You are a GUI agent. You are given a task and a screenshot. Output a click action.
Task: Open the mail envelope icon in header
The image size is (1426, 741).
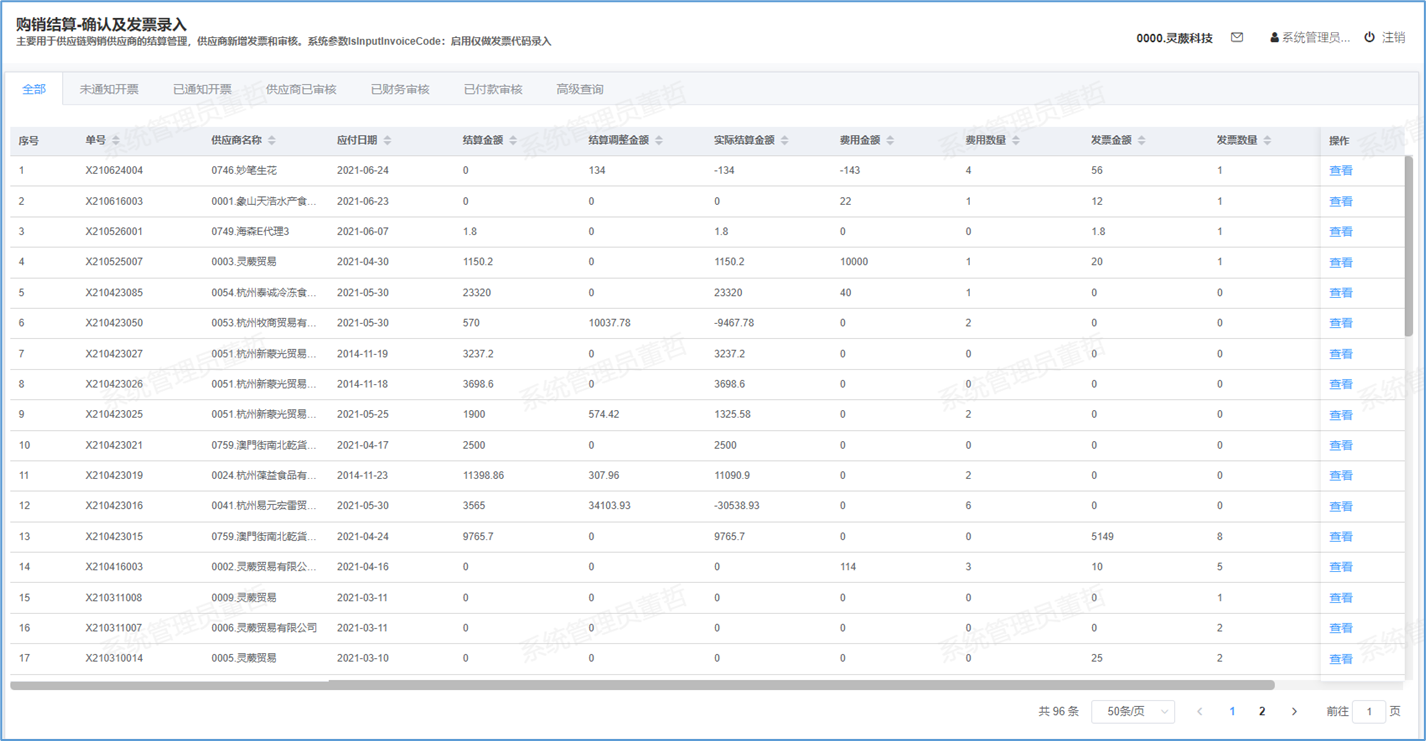(1237, 38)
